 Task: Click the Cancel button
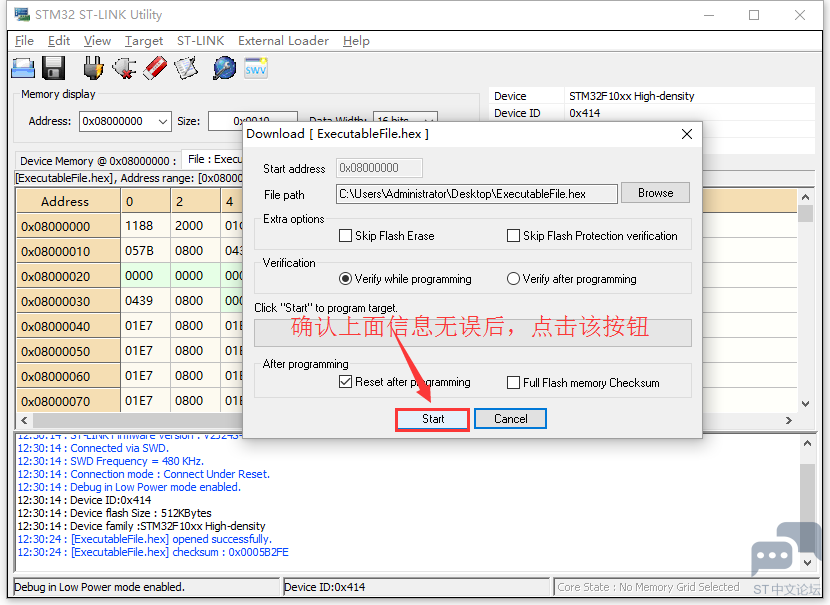pyautogui.click(x=510, y=419)
